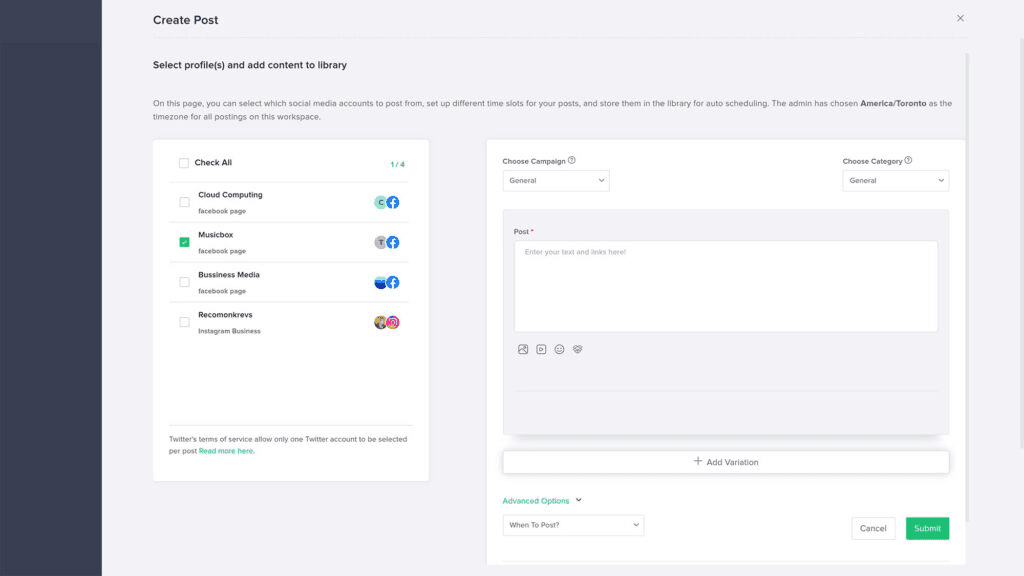The image size is (1024, 576).
Task: Open the emoji picker
Action: (x=559, y=349)
